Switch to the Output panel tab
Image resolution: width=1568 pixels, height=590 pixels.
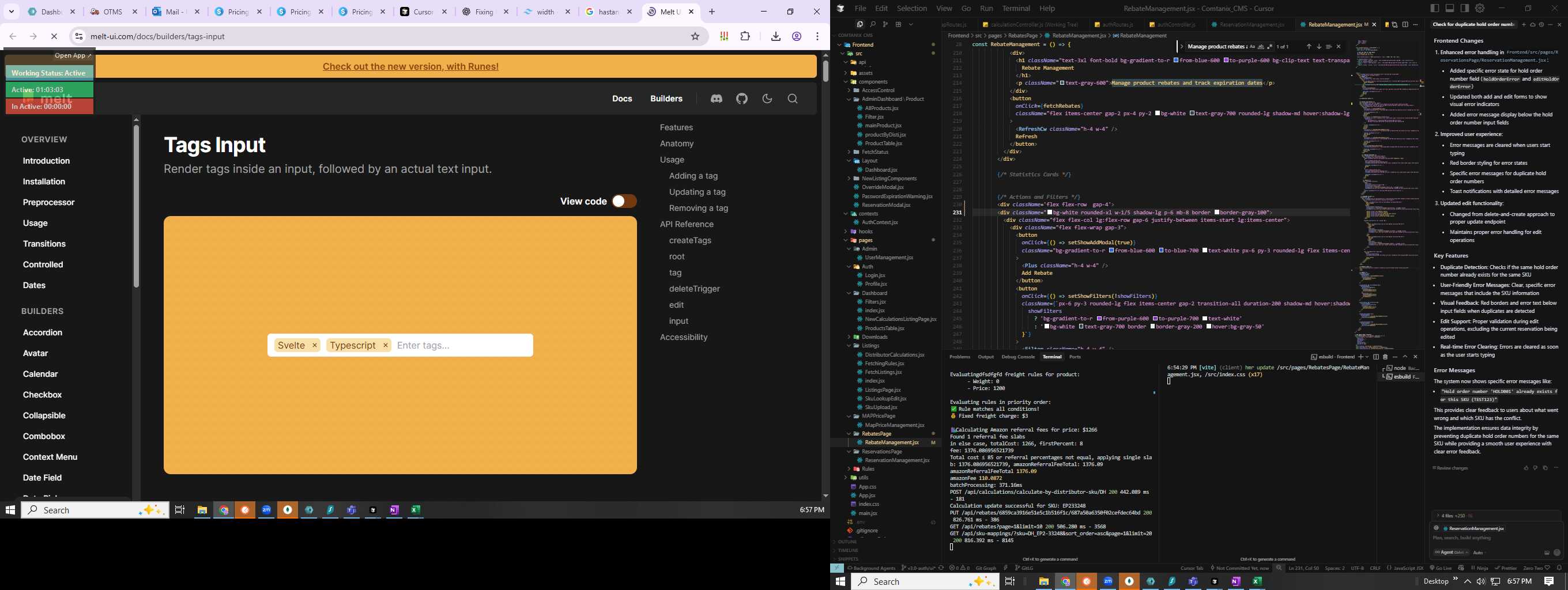[x=986, y=357]
